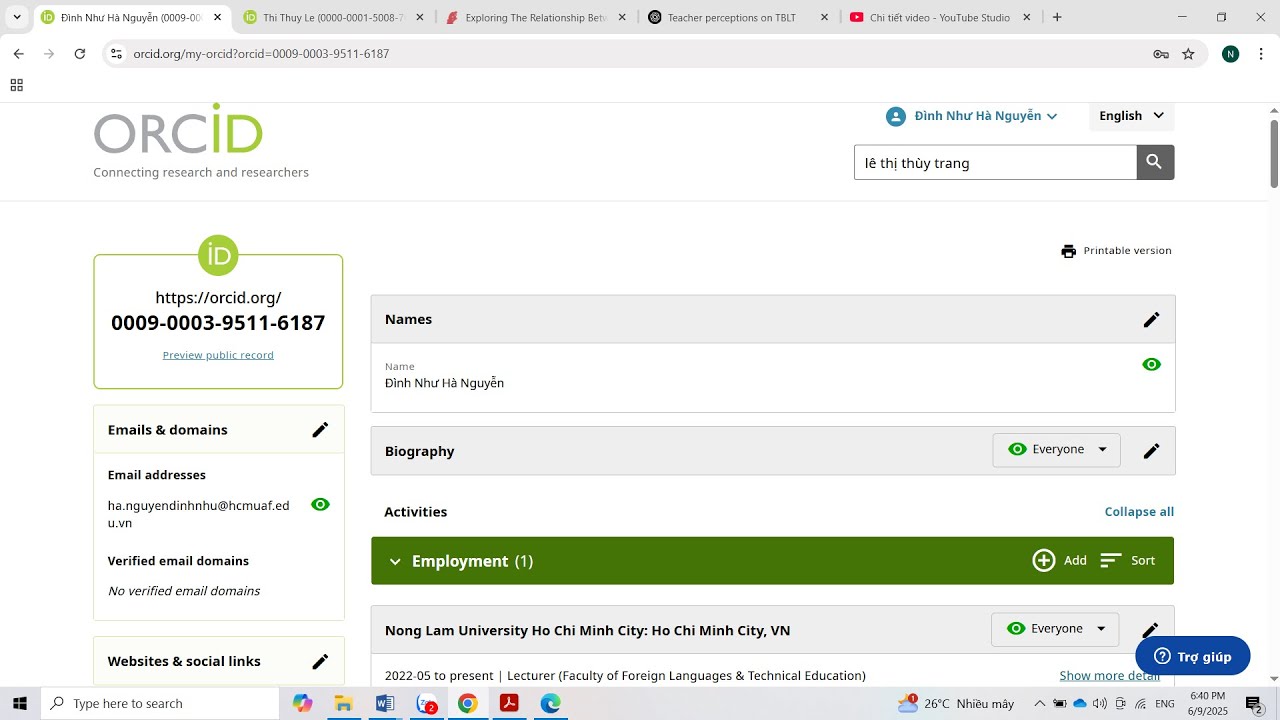Add a new Employment entry

1060,561
